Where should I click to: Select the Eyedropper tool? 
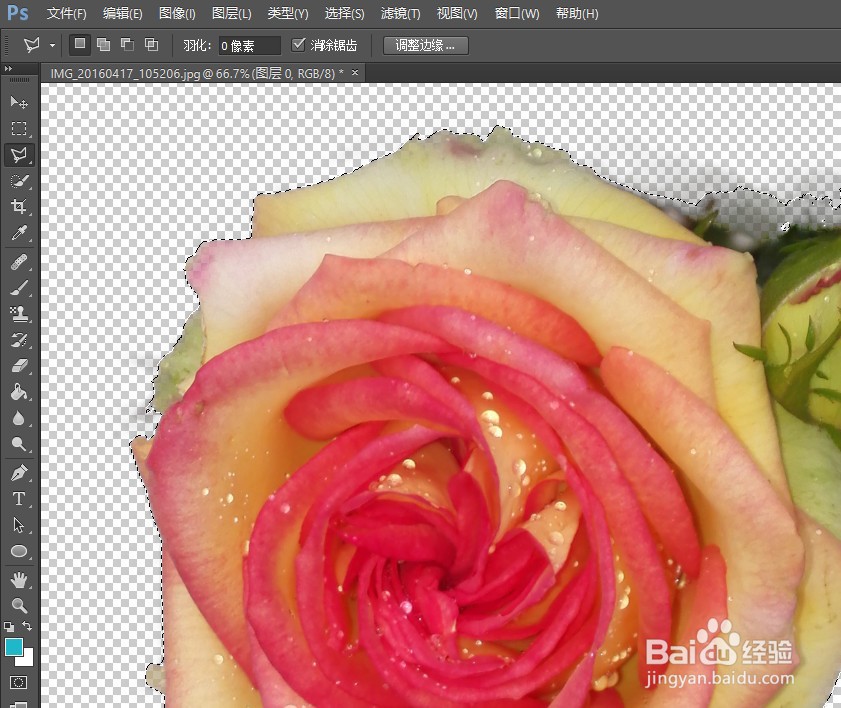coord(19,233)
